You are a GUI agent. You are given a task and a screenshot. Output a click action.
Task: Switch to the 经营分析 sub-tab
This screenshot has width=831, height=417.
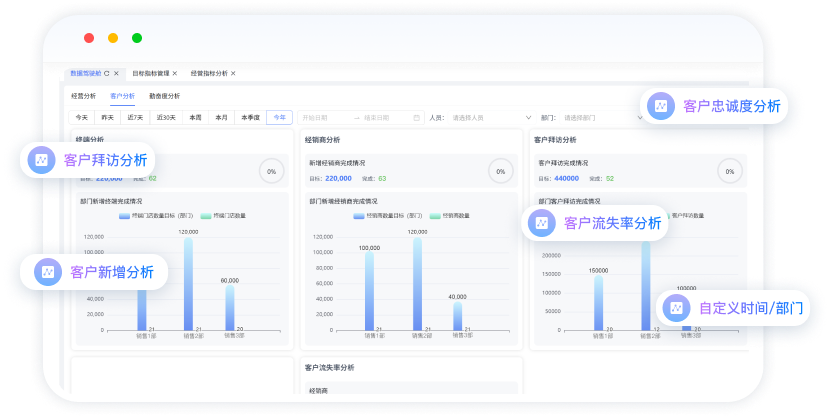point(84,96)
